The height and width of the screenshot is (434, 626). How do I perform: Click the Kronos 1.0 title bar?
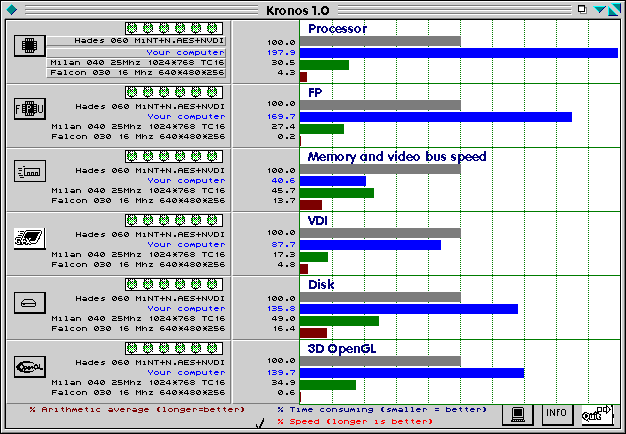[312, 8]
